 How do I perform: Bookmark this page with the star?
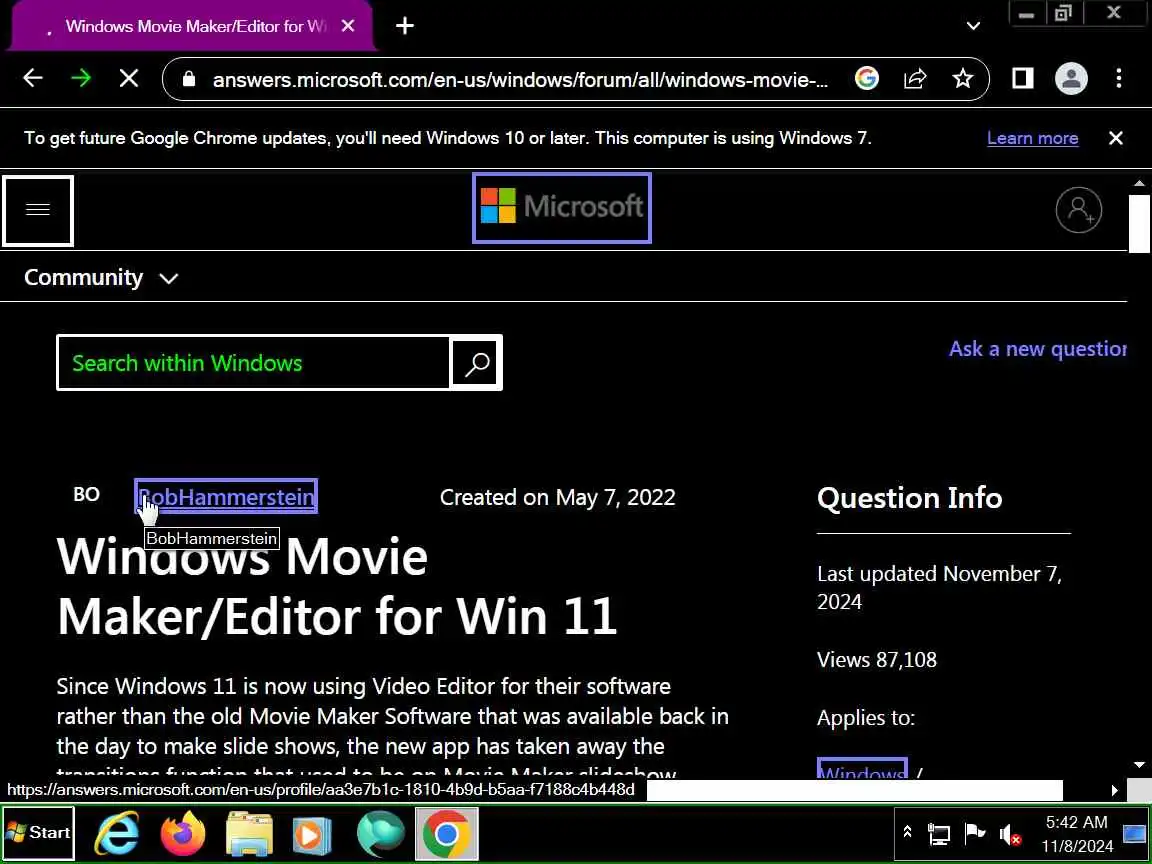point(962,78)
